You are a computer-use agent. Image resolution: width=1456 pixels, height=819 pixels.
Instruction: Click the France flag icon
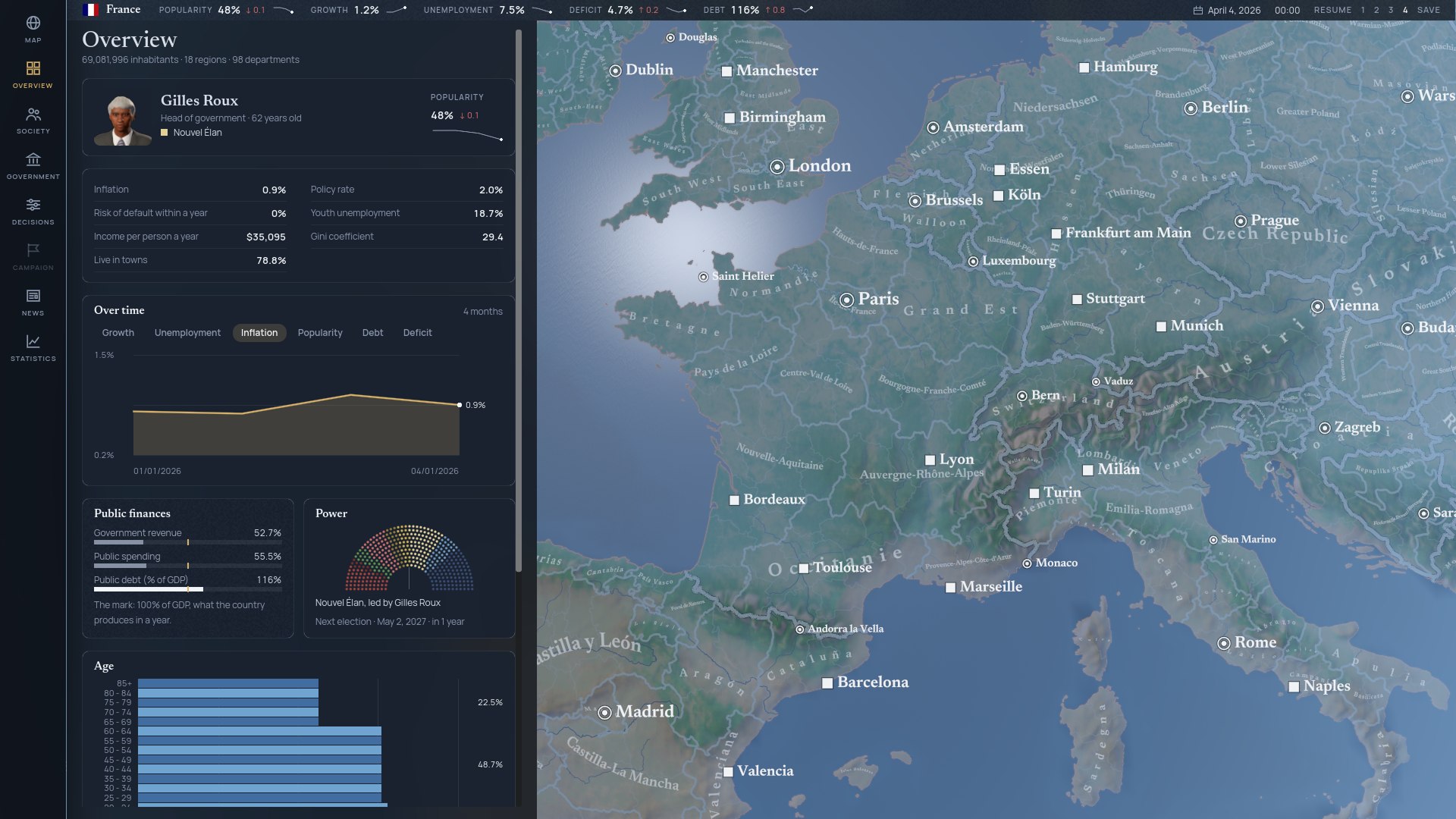click(x=90, y=10)
